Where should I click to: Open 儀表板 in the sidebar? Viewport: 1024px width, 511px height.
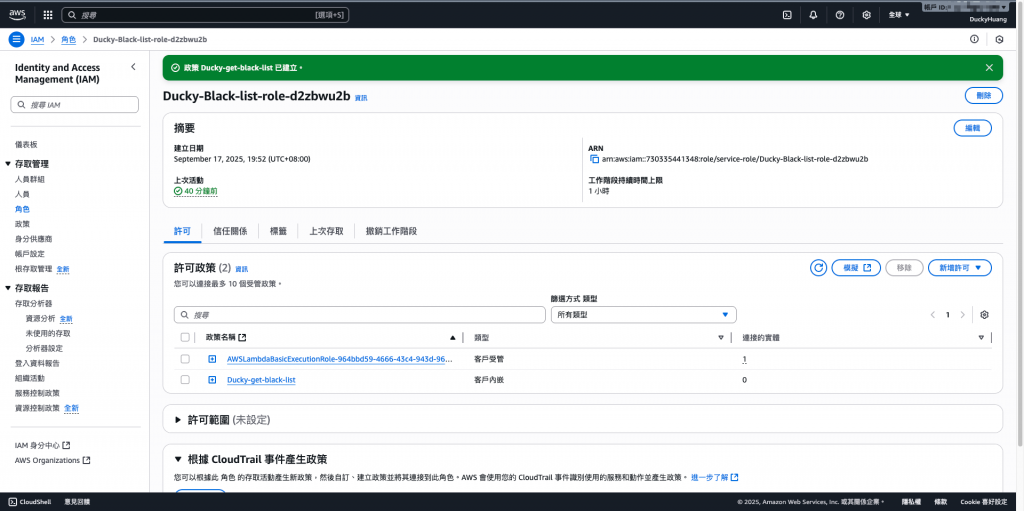26,144
